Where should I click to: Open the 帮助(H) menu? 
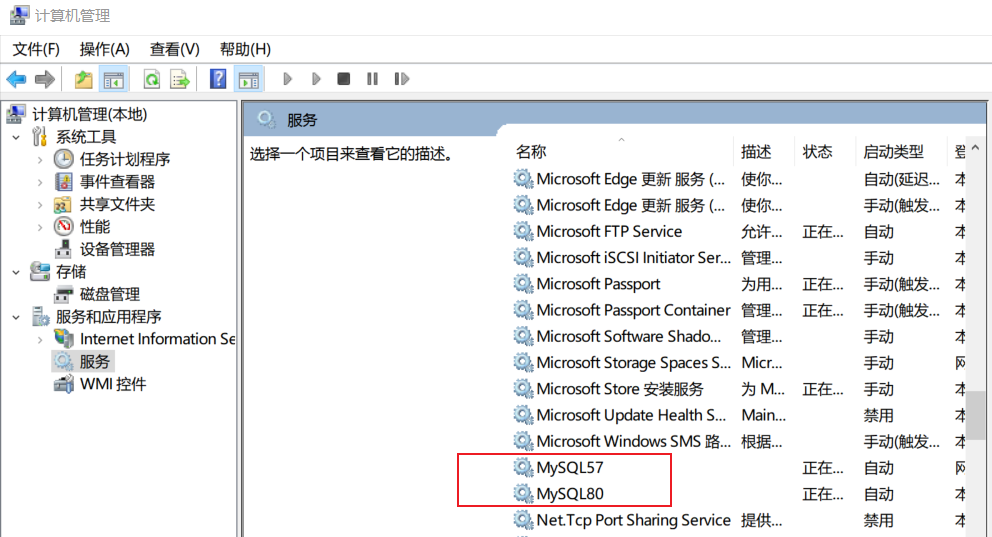(245, 49)
